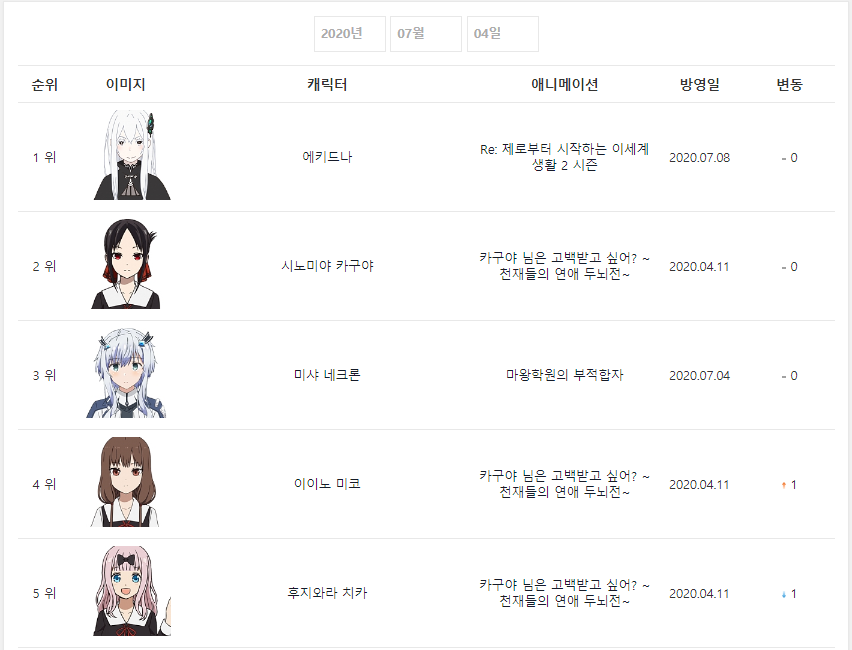Open the 이이노 미코 character name link

point(327,484)
